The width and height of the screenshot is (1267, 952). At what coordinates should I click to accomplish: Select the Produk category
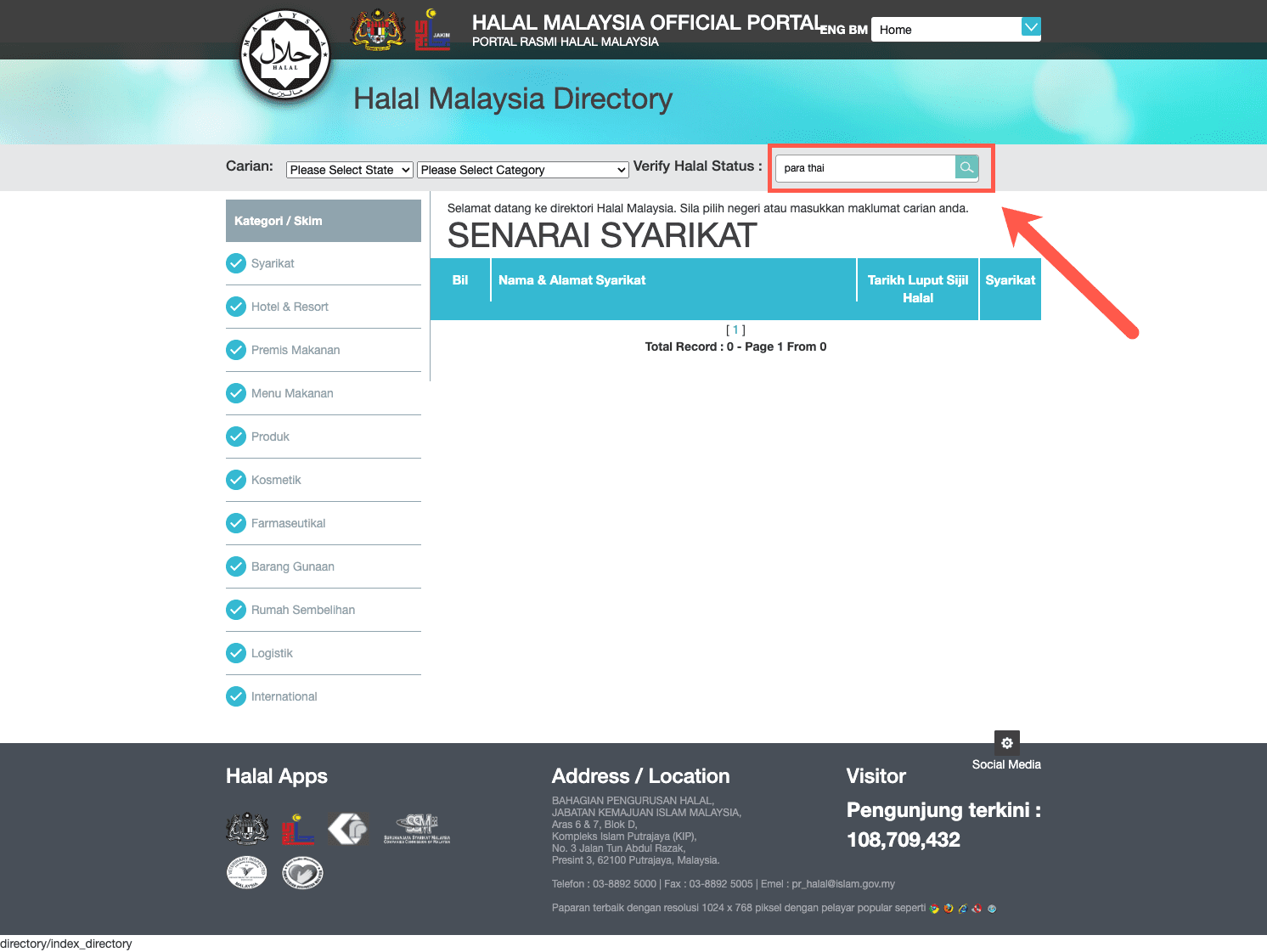(x=270, y=437)
